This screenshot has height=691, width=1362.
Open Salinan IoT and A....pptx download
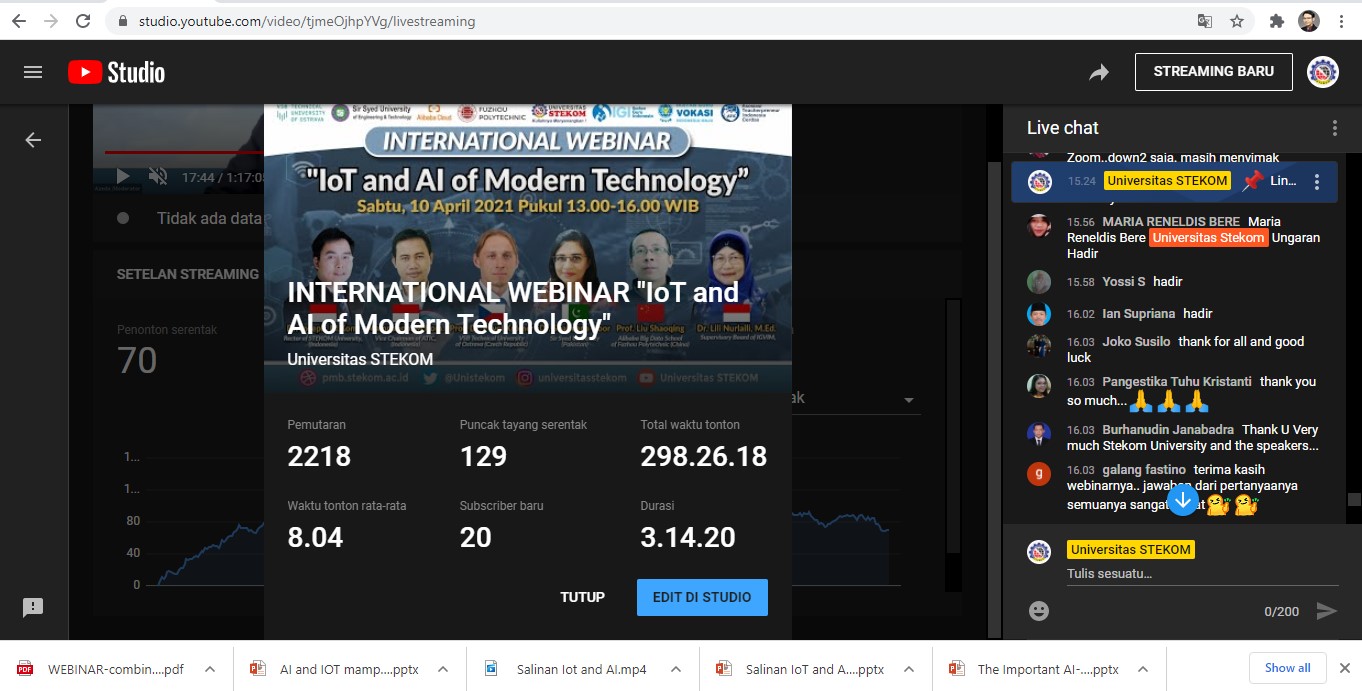pyautogui.click(x=802, y=669)
